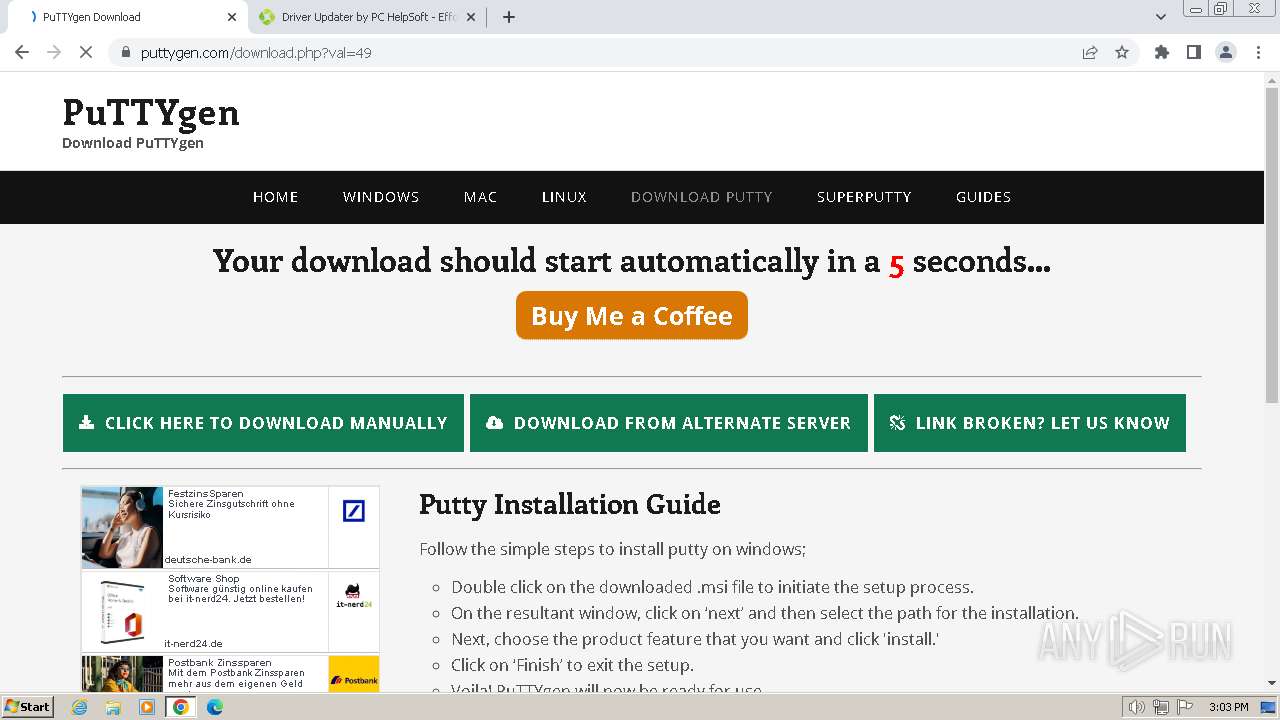Click the Putty Installation Guide heading
The height and width of the screenshot is (720, 1280).
coord(570,504)
